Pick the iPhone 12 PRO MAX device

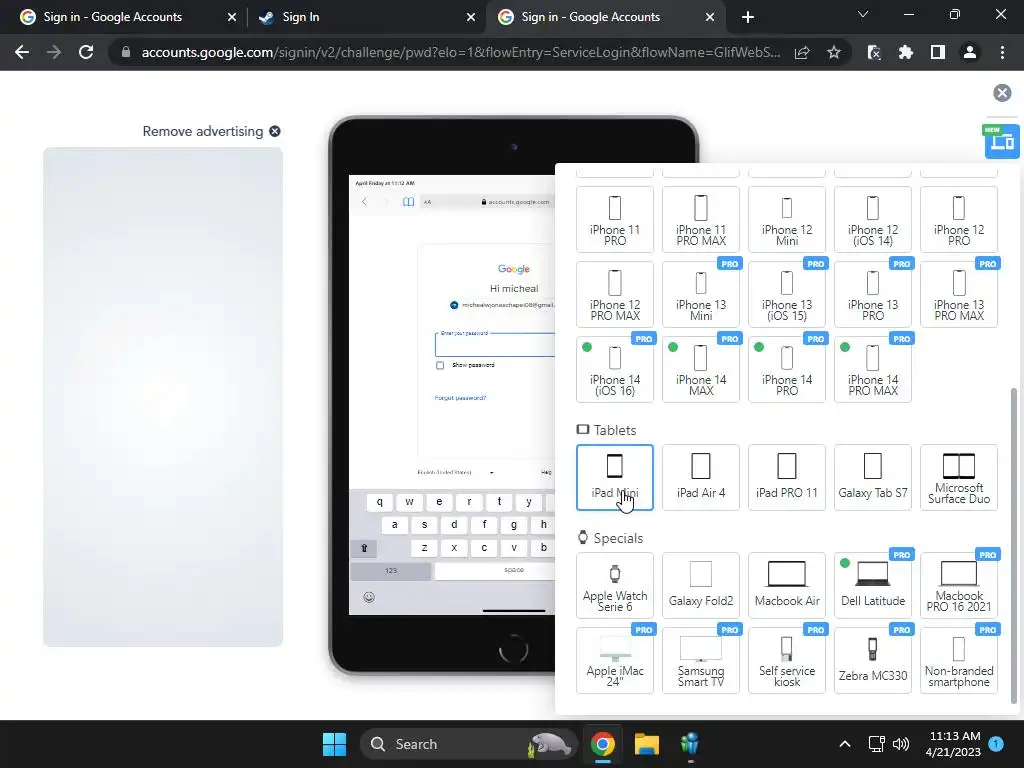(615, 295)
